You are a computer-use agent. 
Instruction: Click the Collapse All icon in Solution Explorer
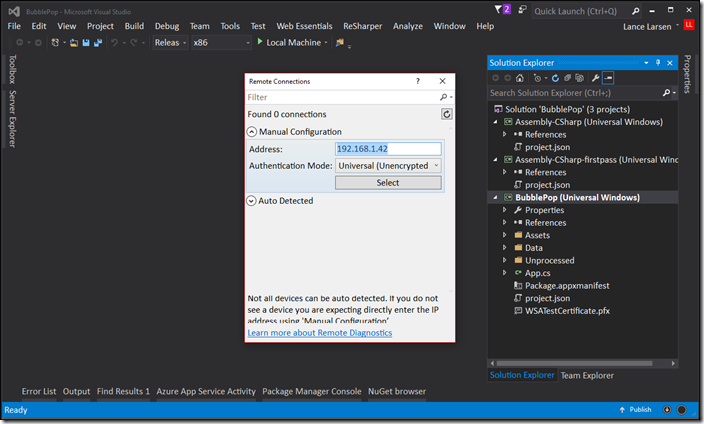click(x=568, y=78)
